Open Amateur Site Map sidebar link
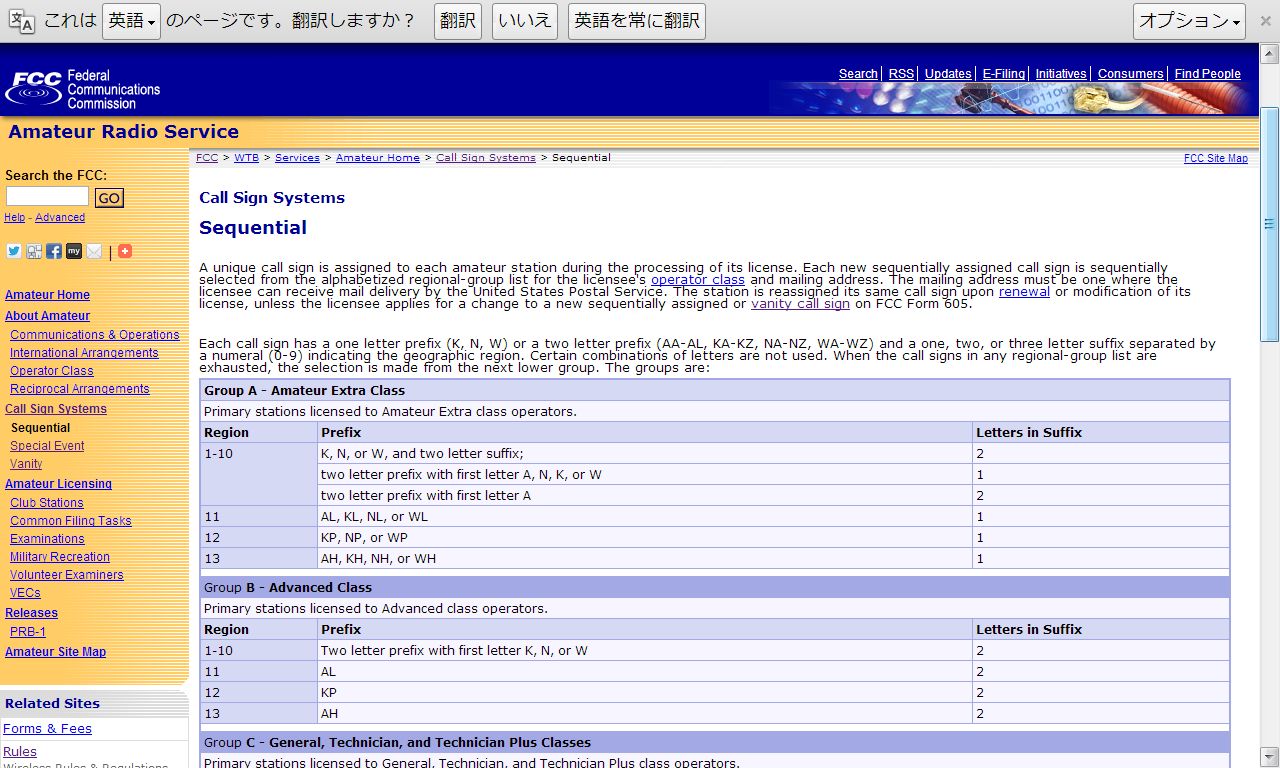Viewport: 1280px width, 768px height. click(x=55, y=652)
